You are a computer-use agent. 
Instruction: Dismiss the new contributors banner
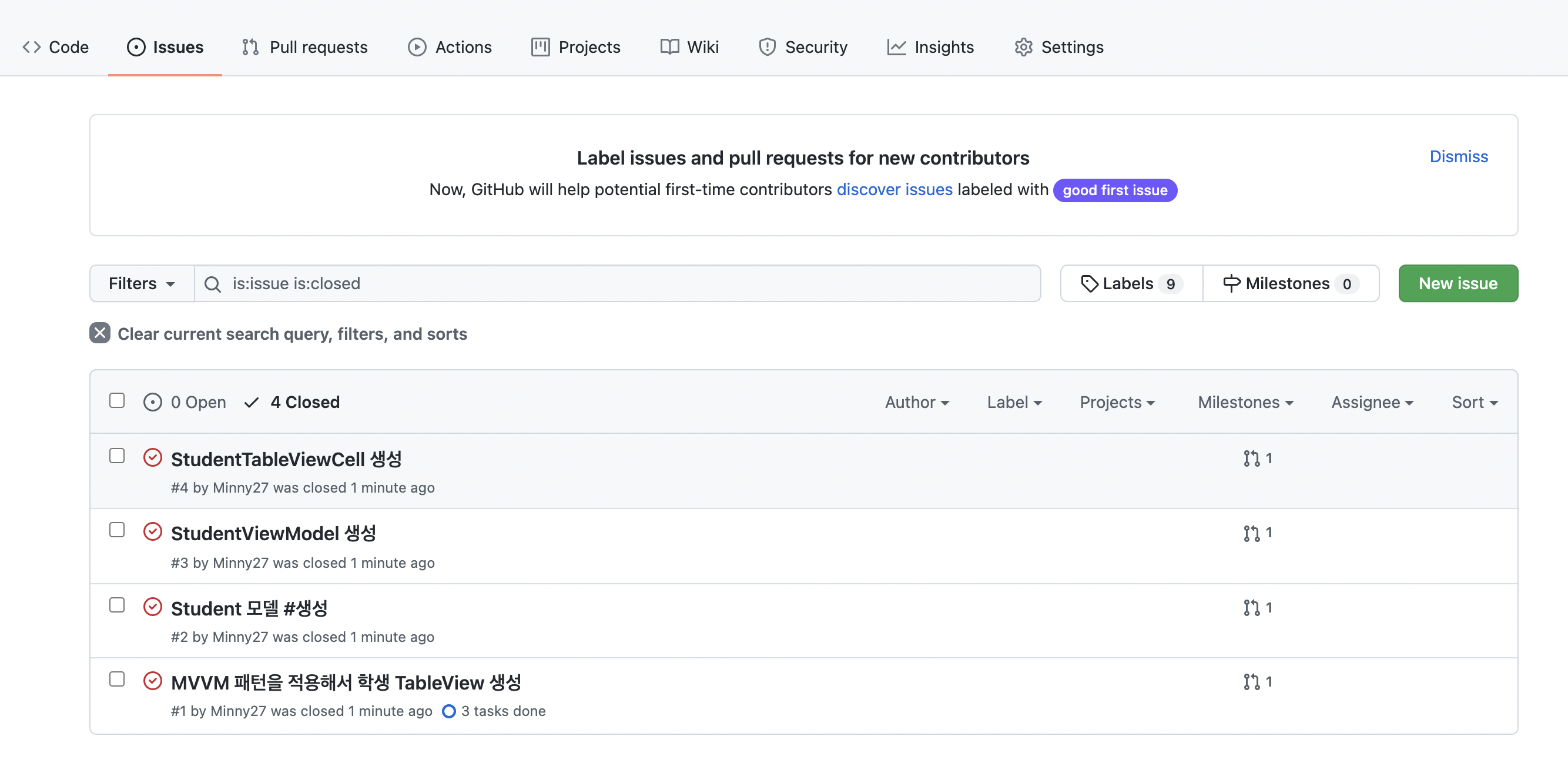click(x=1458, y=156)
